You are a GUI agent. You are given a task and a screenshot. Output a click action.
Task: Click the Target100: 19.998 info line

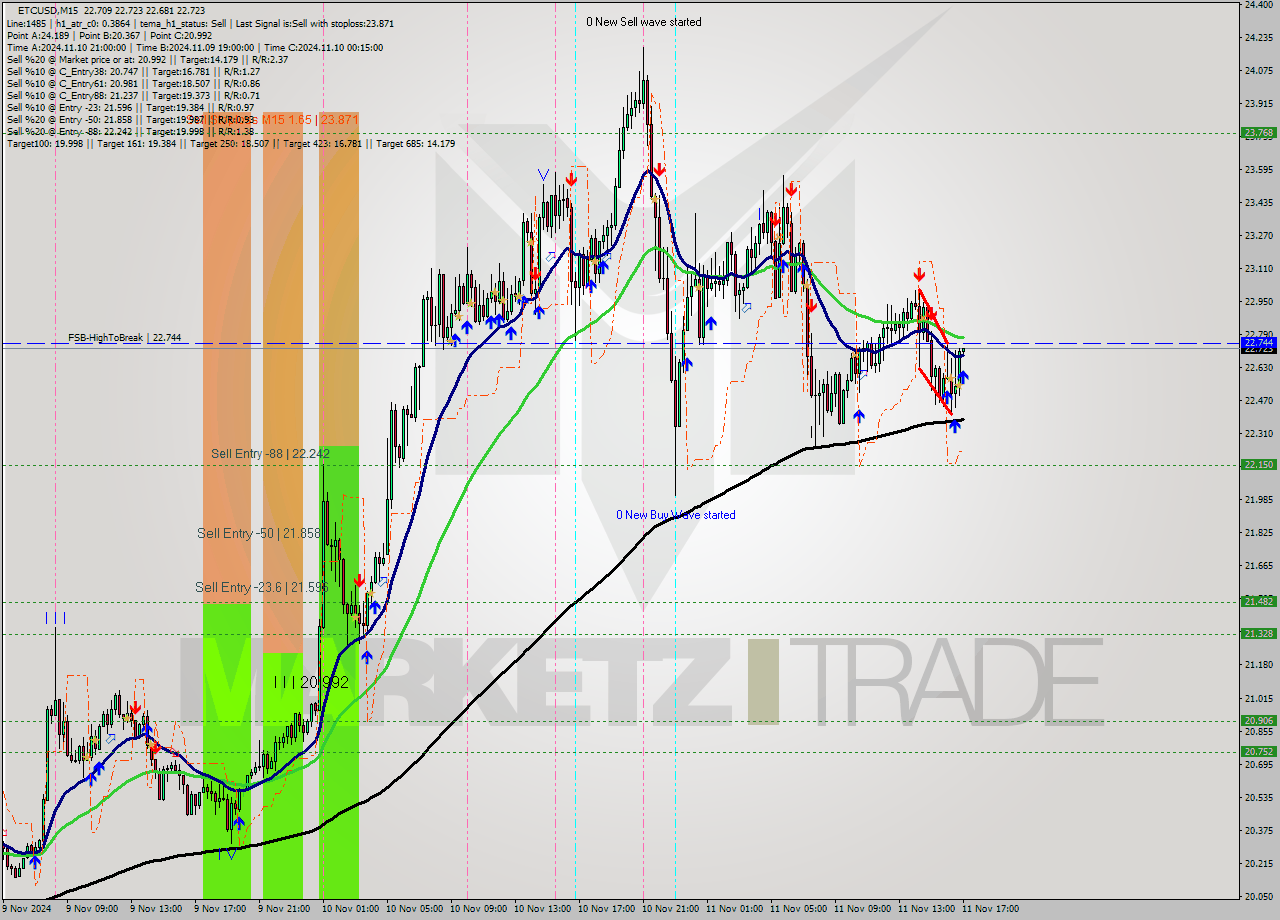click(x=231, y=144)
